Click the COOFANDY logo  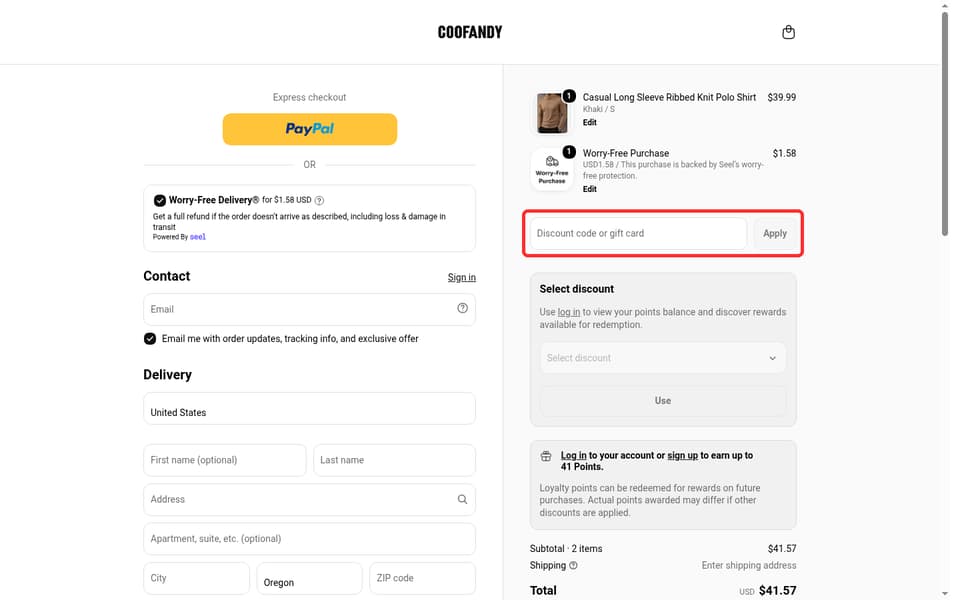click(470, 32)
